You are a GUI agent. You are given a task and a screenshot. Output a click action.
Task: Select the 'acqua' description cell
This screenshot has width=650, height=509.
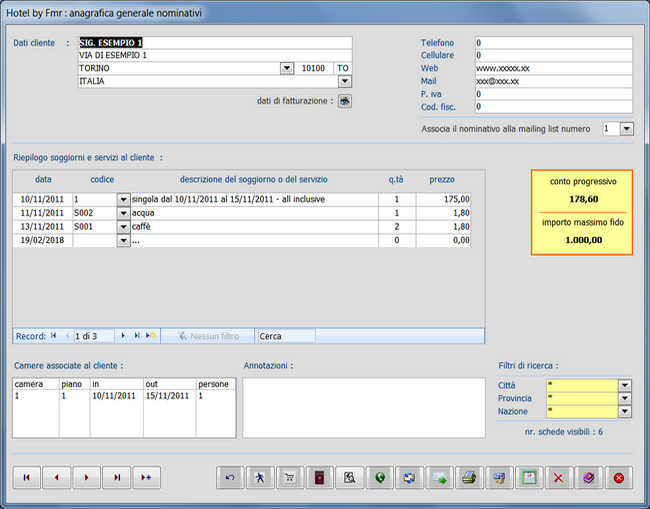255,213
